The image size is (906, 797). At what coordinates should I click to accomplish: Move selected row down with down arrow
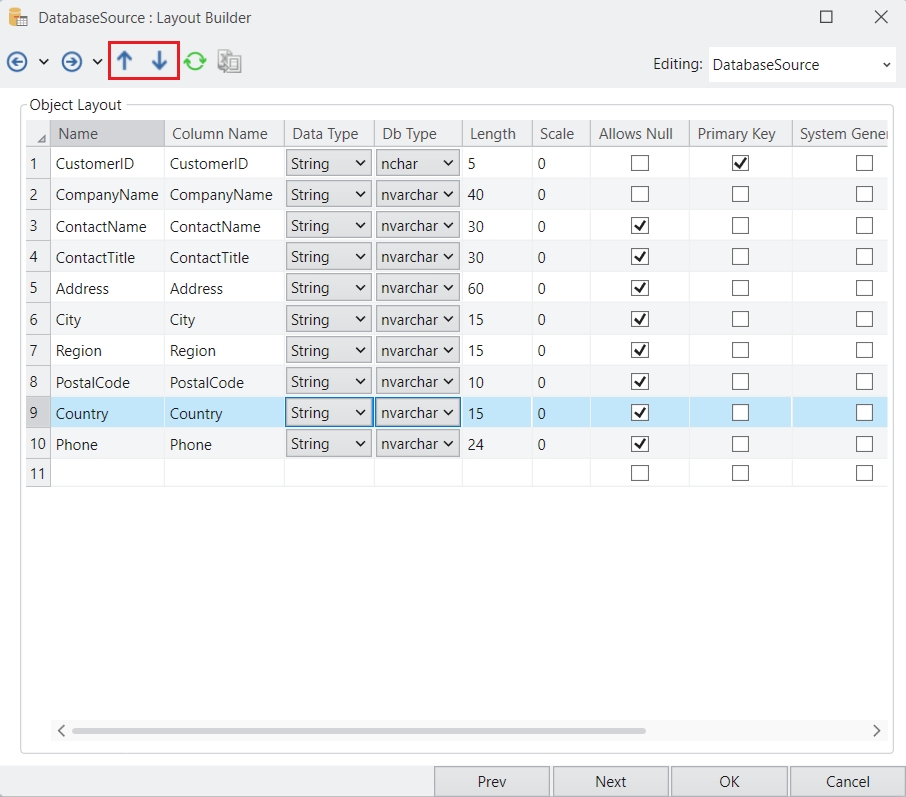tap(160, 61)
